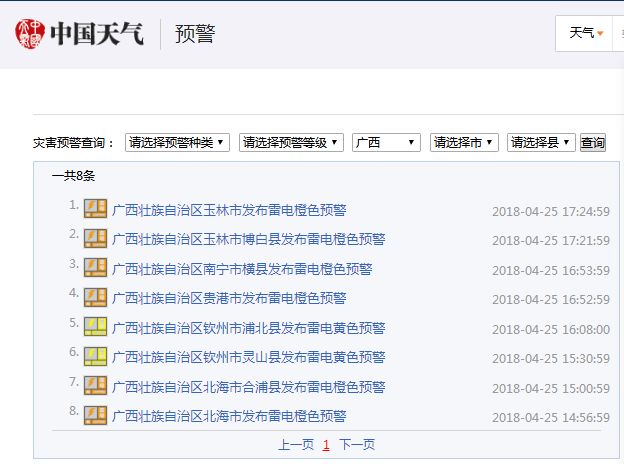Open the 预警 section heading
624x464 pixels.
coord(195,34)
